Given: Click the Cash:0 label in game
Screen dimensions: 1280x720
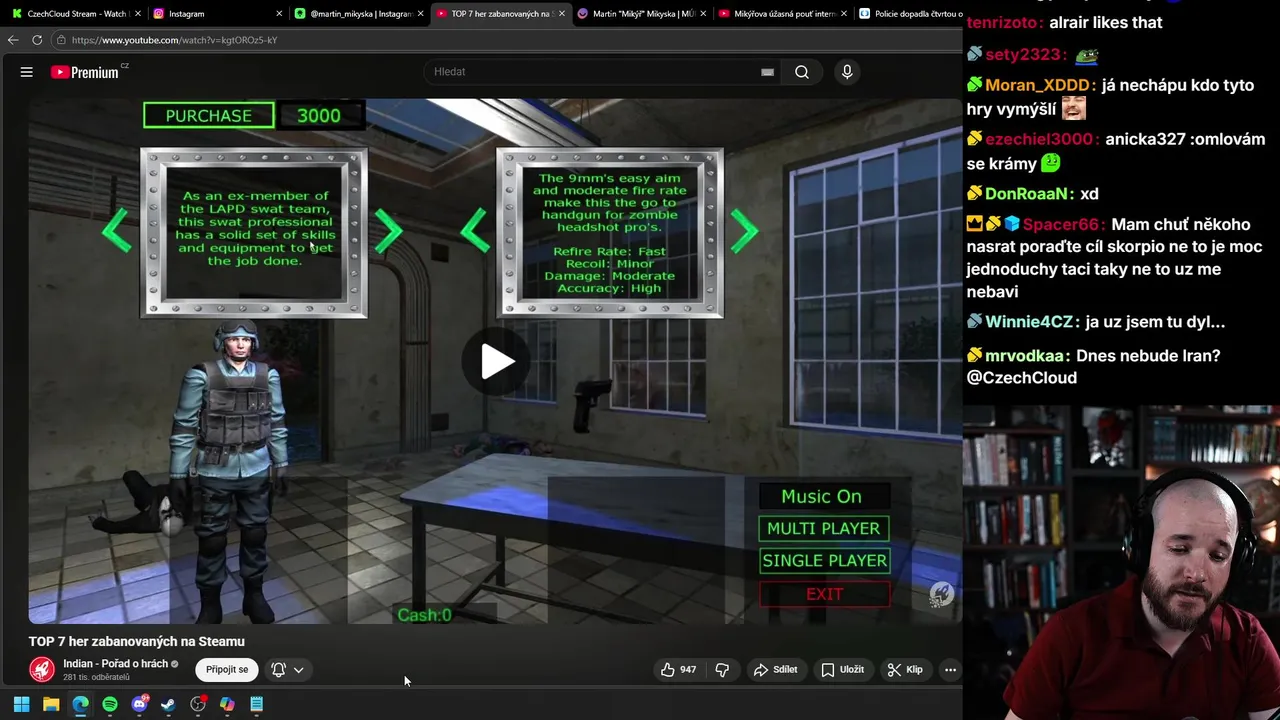Looking at the screenshot, I should (424, 616).
